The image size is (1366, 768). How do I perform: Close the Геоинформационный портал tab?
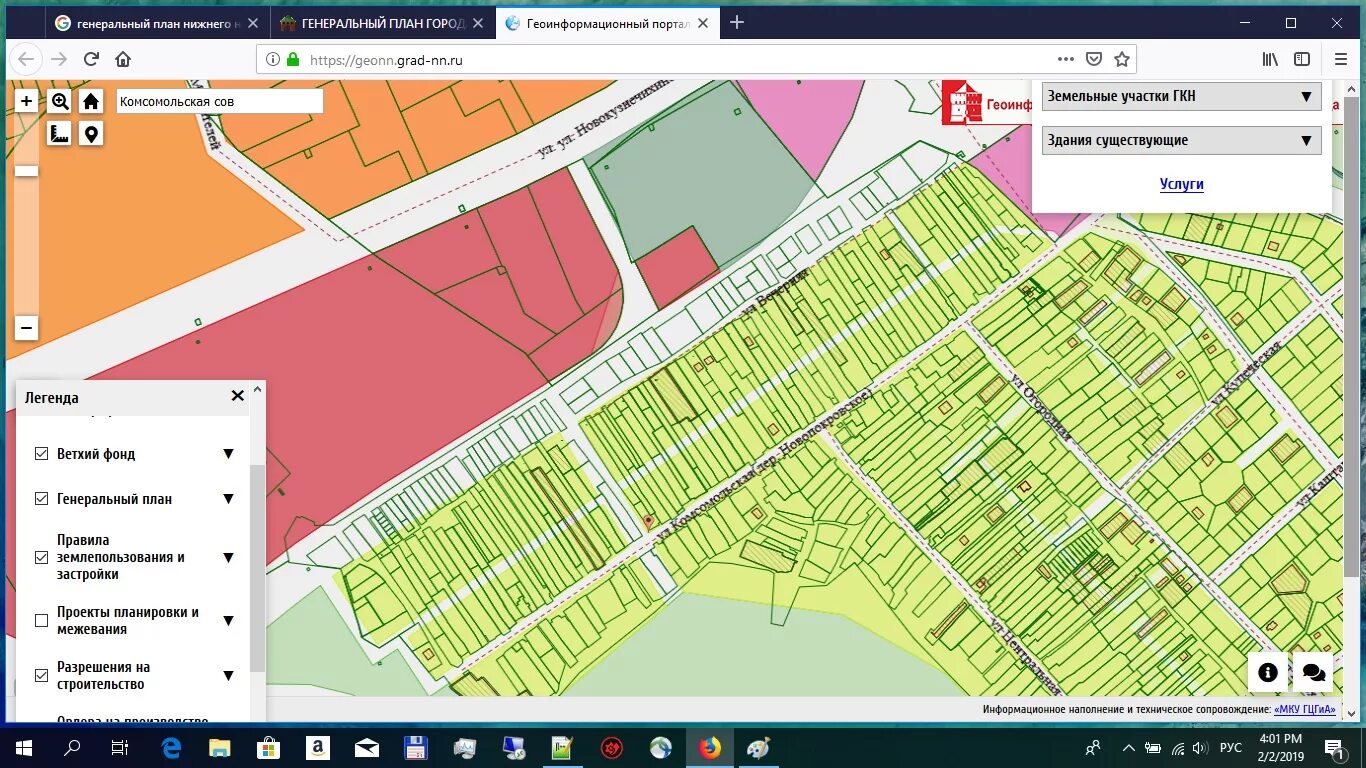click(704, 23)
